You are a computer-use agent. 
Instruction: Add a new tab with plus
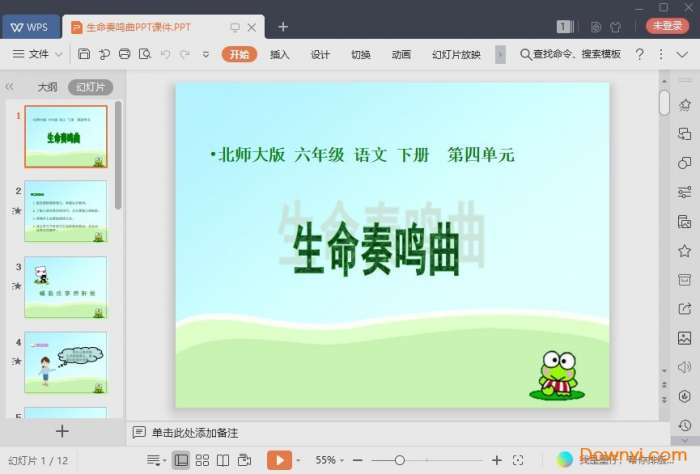(283, 27)
